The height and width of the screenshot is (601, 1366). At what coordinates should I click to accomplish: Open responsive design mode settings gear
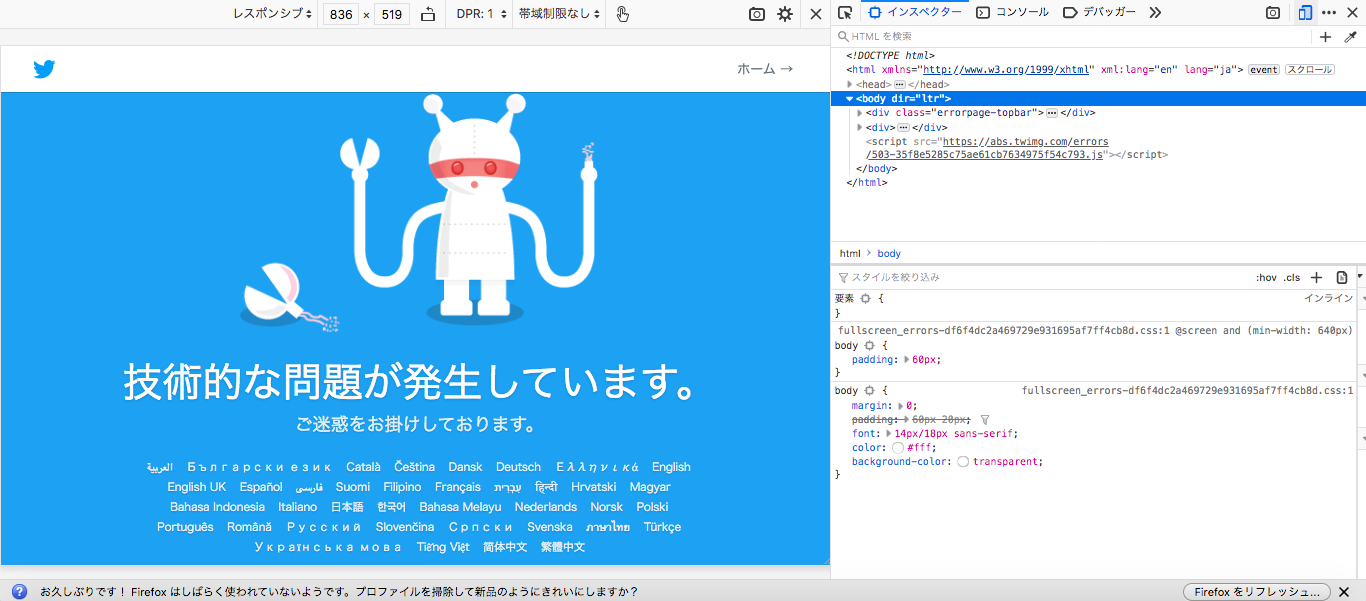coord(785,14)
